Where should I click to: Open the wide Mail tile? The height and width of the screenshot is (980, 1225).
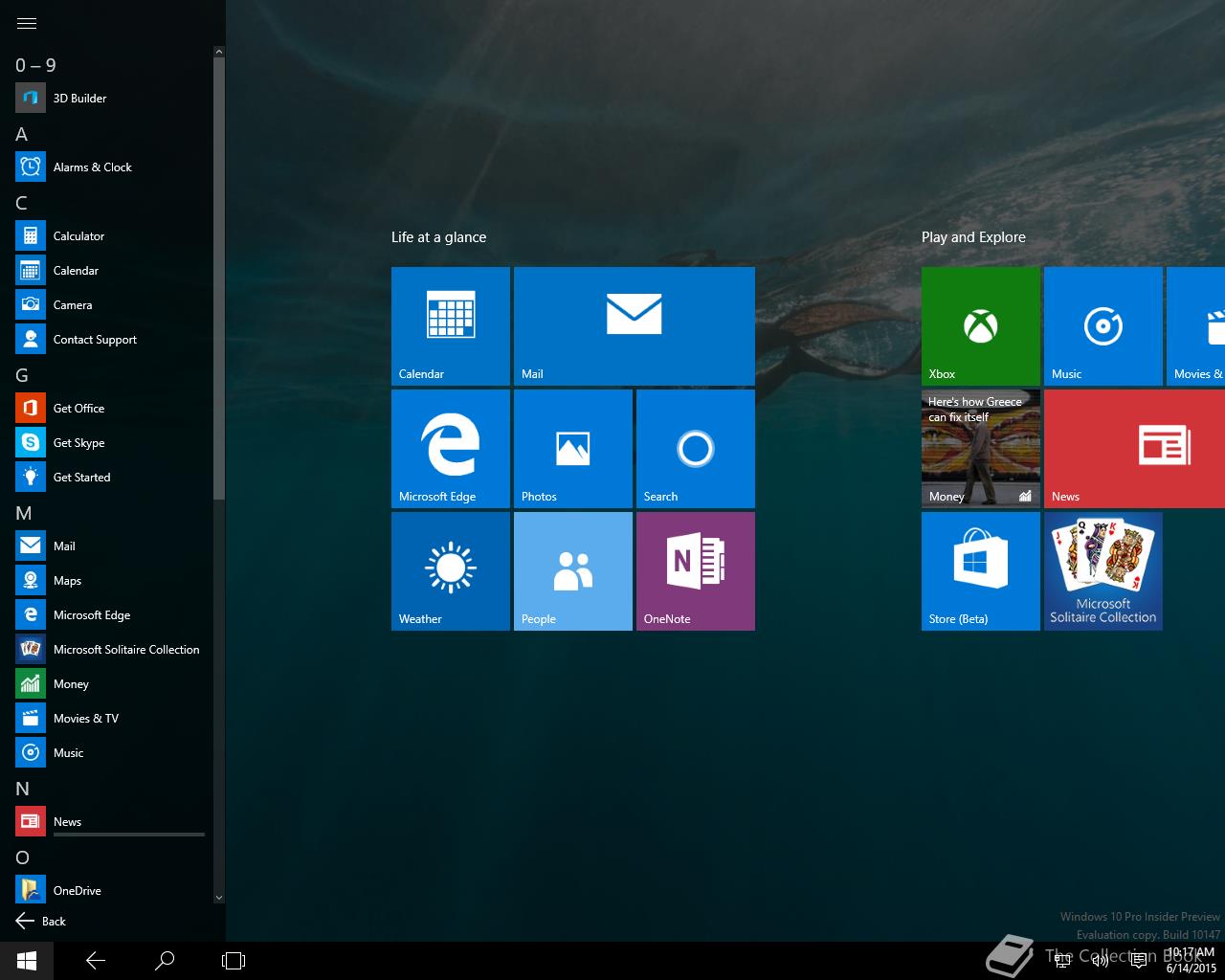pyautogui.click(x=635, y=326)
